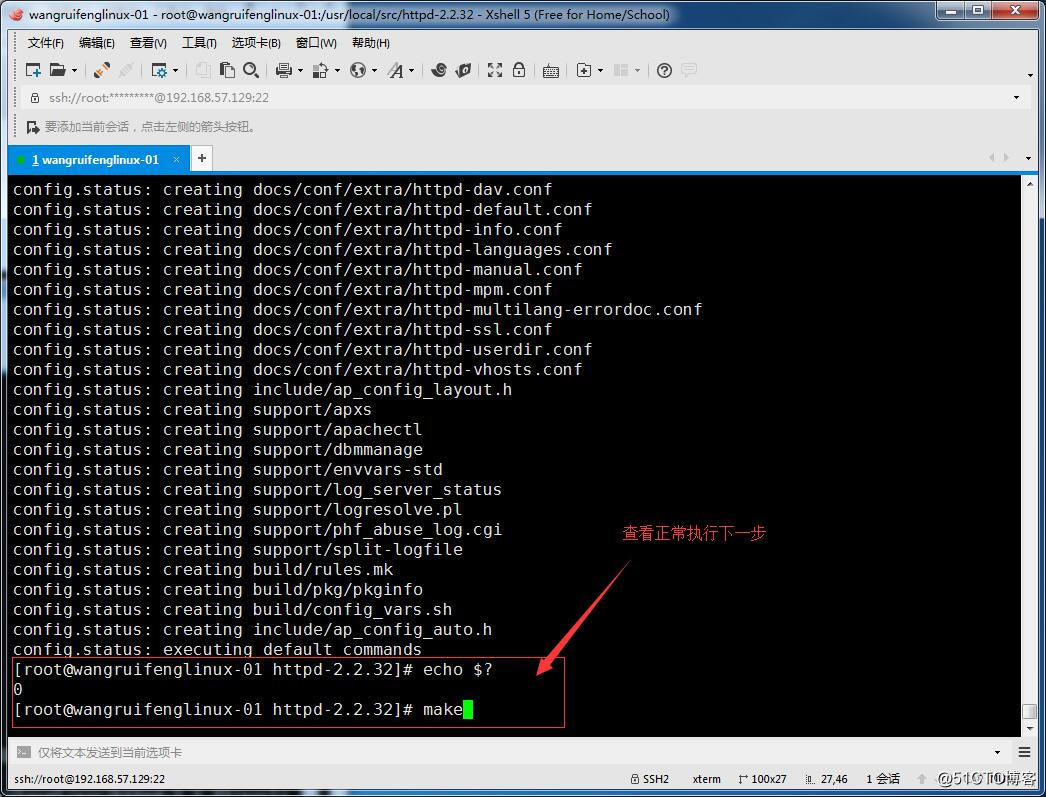
Task: Close the wangruifenglinux-01 tab
Action: click(x=176, y=159)
